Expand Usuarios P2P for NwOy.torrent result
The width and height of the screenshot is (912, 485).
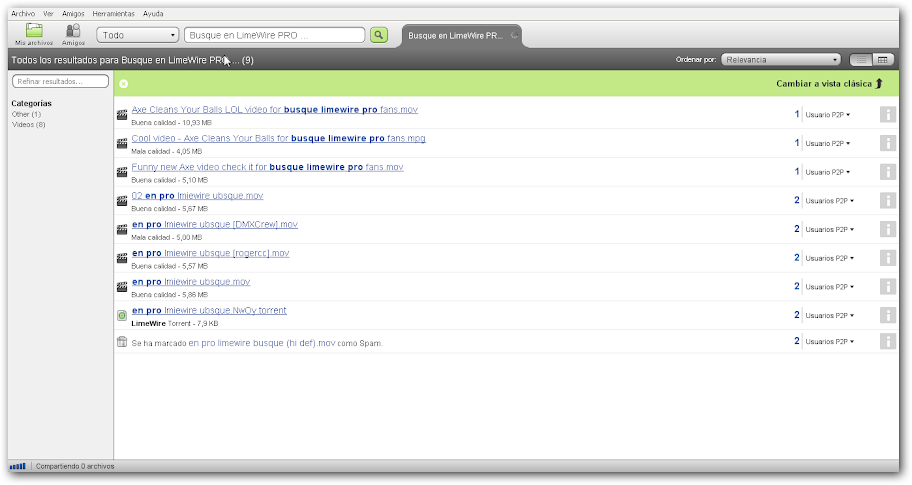click(829, 315)
